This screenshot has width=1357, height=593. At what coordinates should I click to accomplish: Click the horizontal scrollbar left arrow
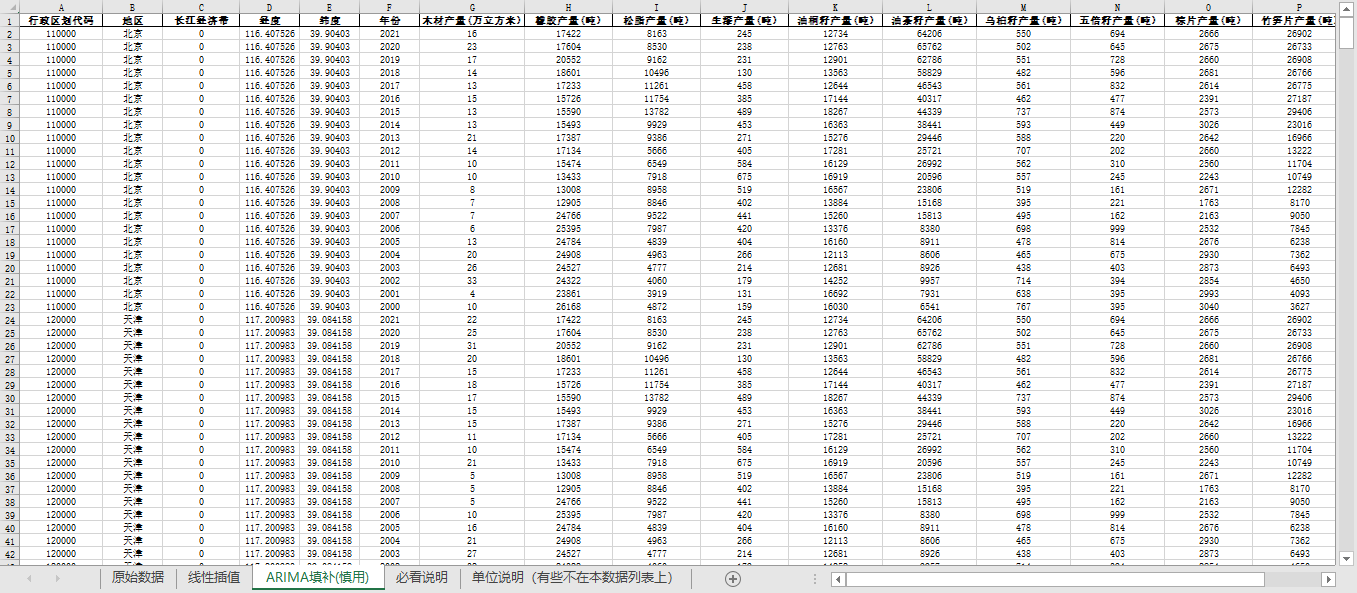[839, 579]
